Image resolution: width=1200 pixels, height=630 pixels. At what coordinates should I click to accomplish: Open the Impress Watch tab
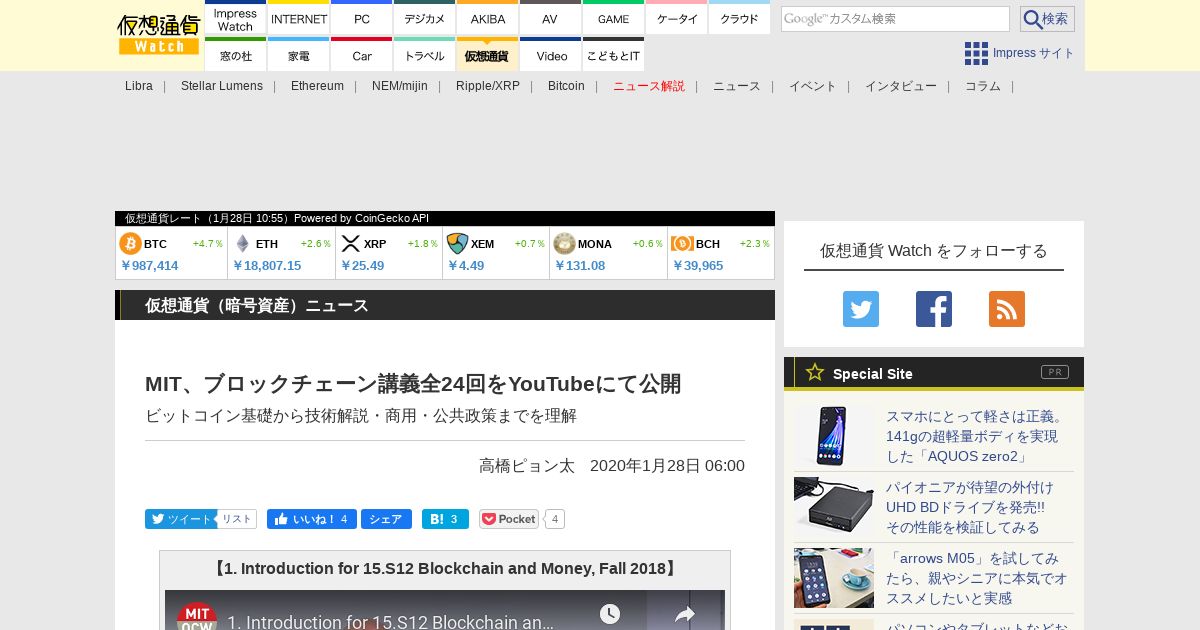(x=235, y=19)
